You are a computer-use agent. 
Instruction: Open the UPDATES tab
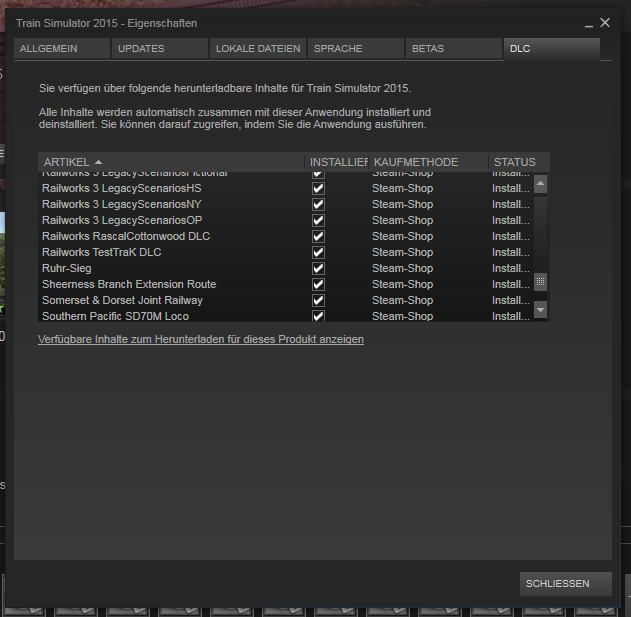tap(160, 49)
